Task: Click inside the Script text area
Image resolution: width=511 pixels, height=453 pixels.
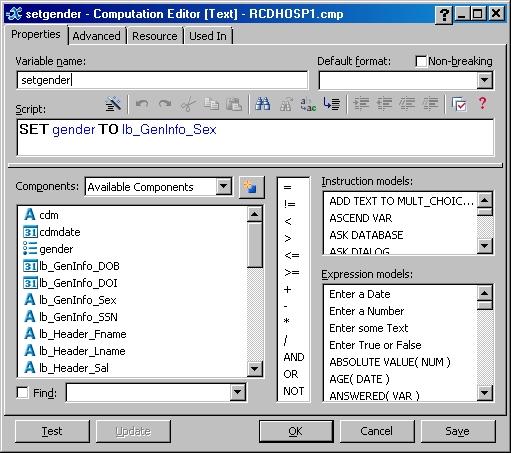Action: point(255,138)
